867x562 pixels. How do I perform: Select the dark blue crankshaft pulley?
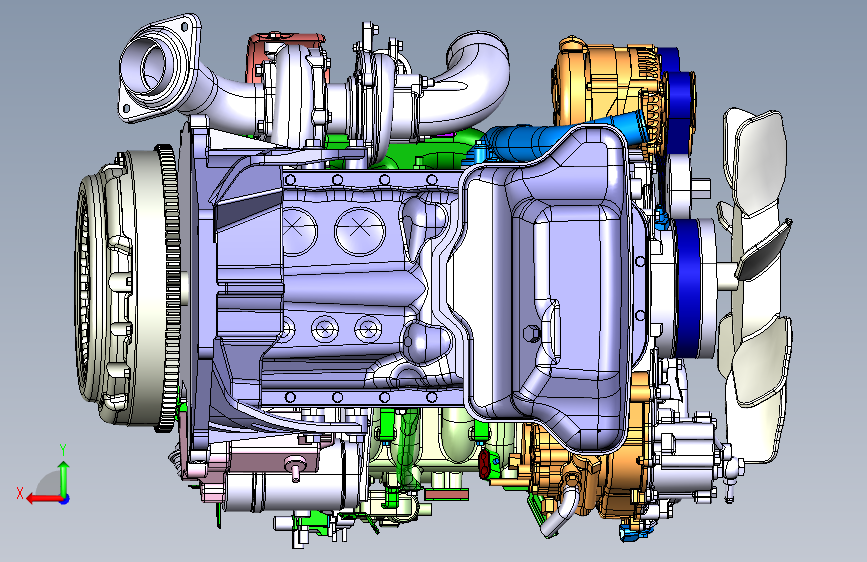pyautogui.click(x=688, y=288)
